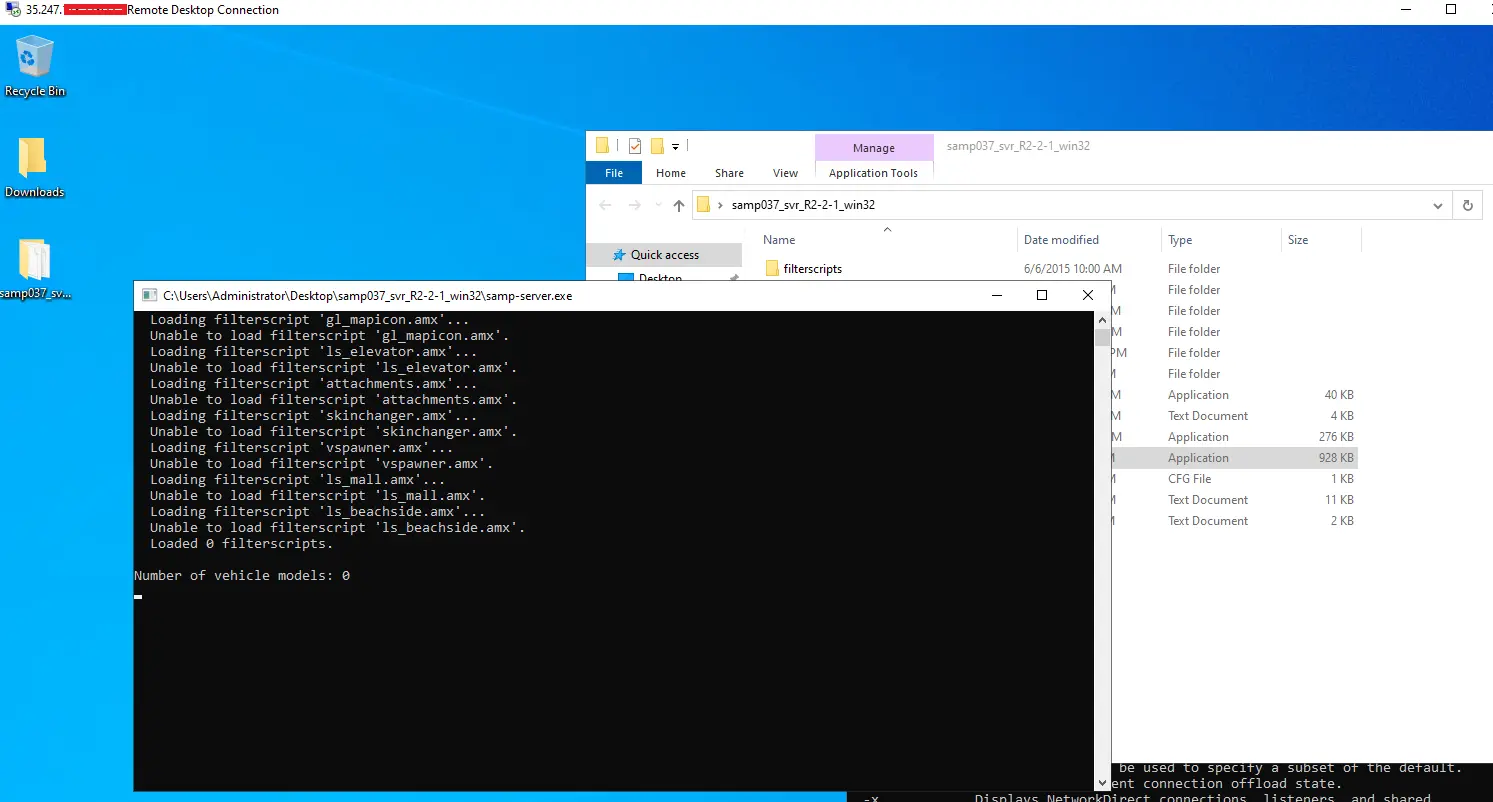Image resolution: width=1493 pixels, height=802 pixels.
Task: Switch to the Home ribbon tab
Action: (x=671, y=173)
